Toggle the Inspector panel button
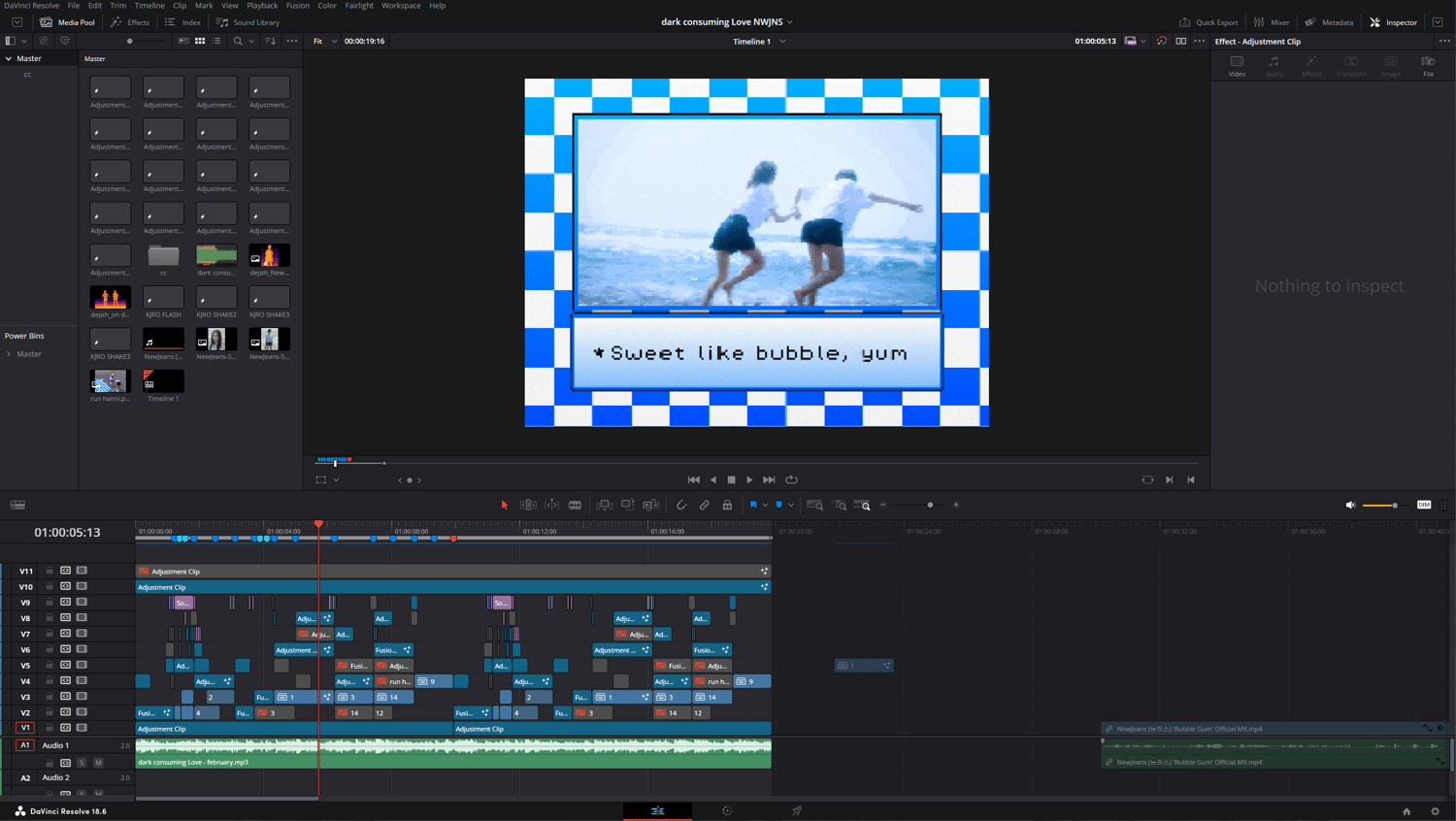This screenshot has width=1456, height=821. [1394, 22]
